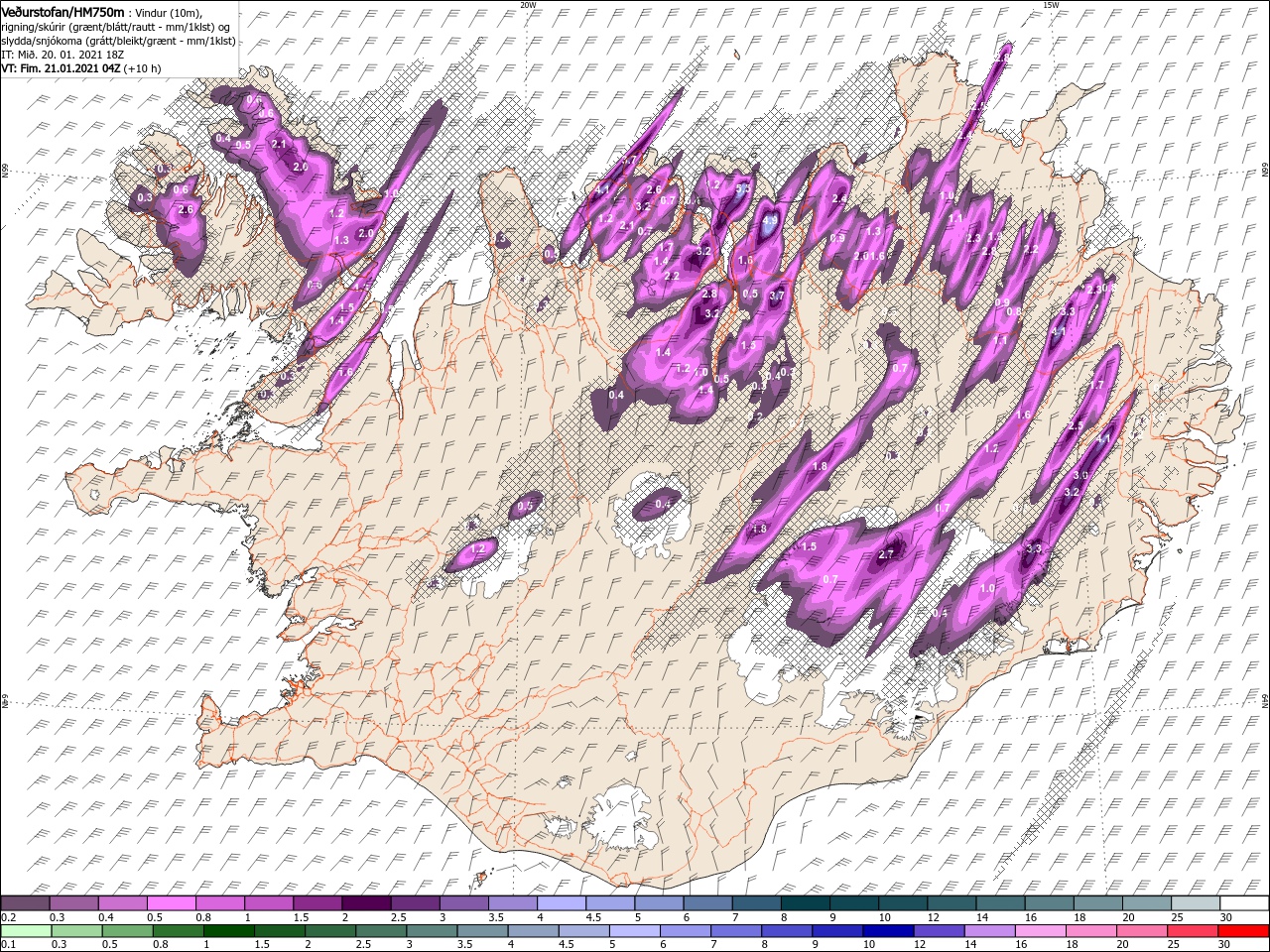Click the '3.5' label in upper legend
This screenshot has width=1270, height=952.
495,918
